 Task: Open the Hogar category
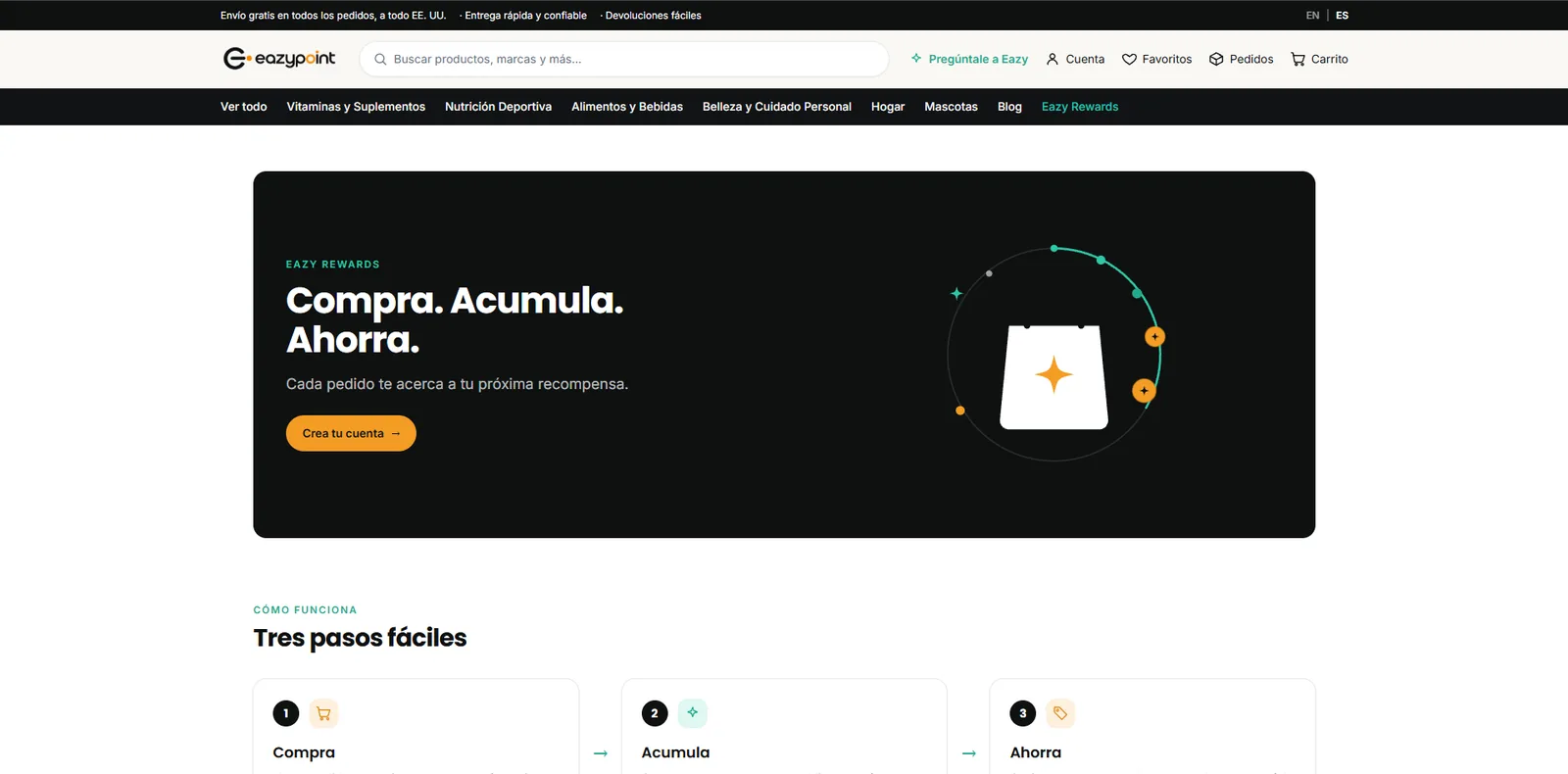tap(888, 107)
